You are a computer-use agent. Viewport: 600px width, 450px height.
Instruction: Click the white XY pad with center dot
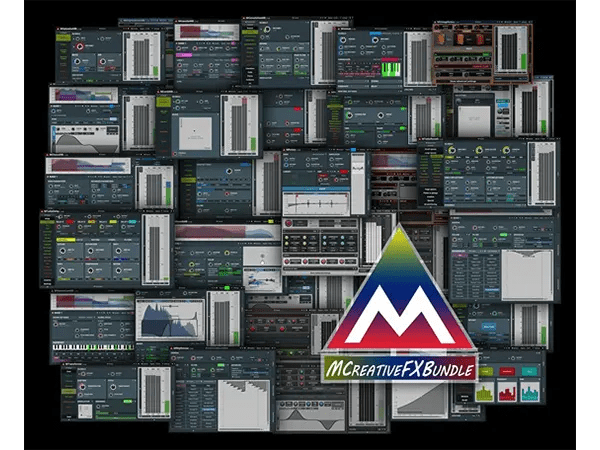195,133
